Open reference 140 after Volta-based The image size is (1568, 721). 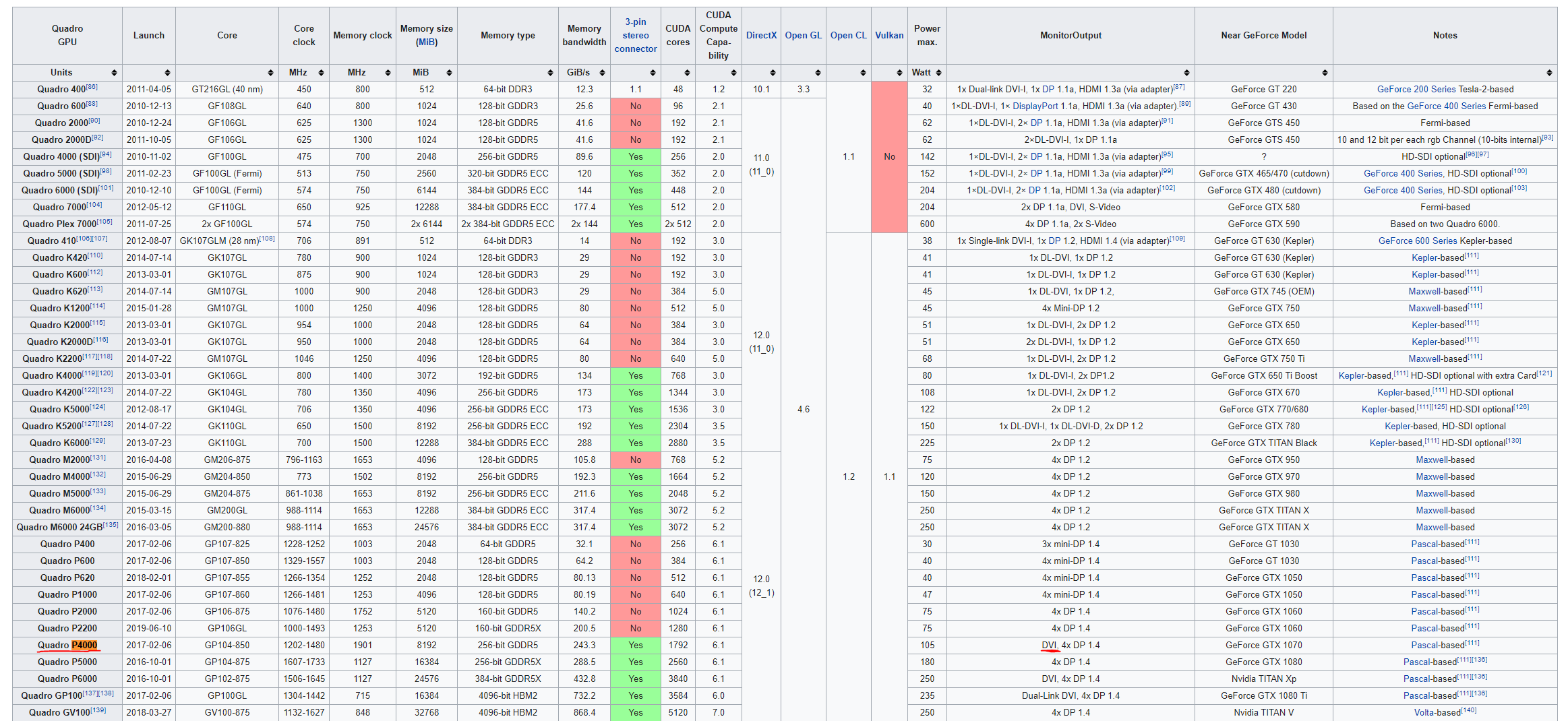coord(1469,710)
